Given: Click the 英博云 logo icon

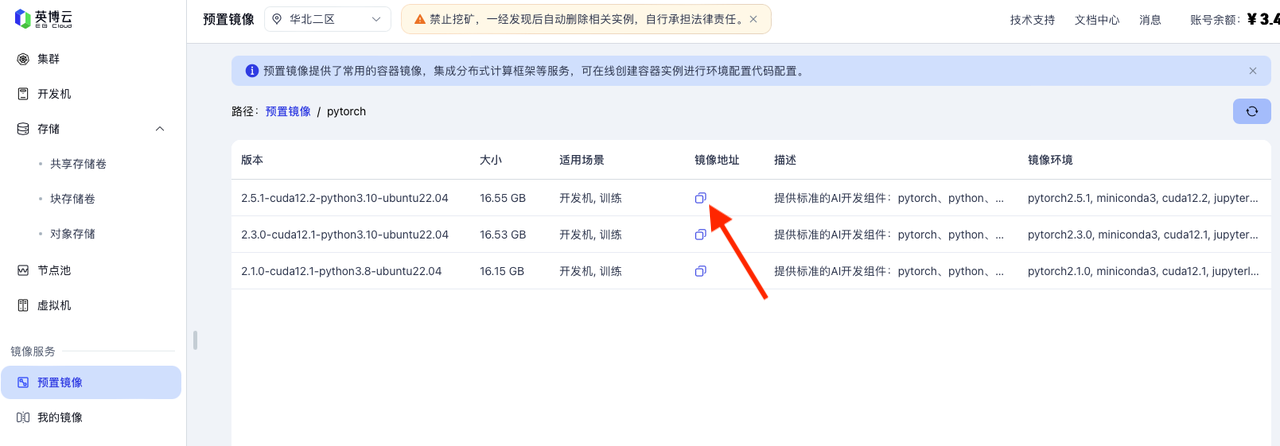Looking at the screenshot, I should click(x=22, y=18).
